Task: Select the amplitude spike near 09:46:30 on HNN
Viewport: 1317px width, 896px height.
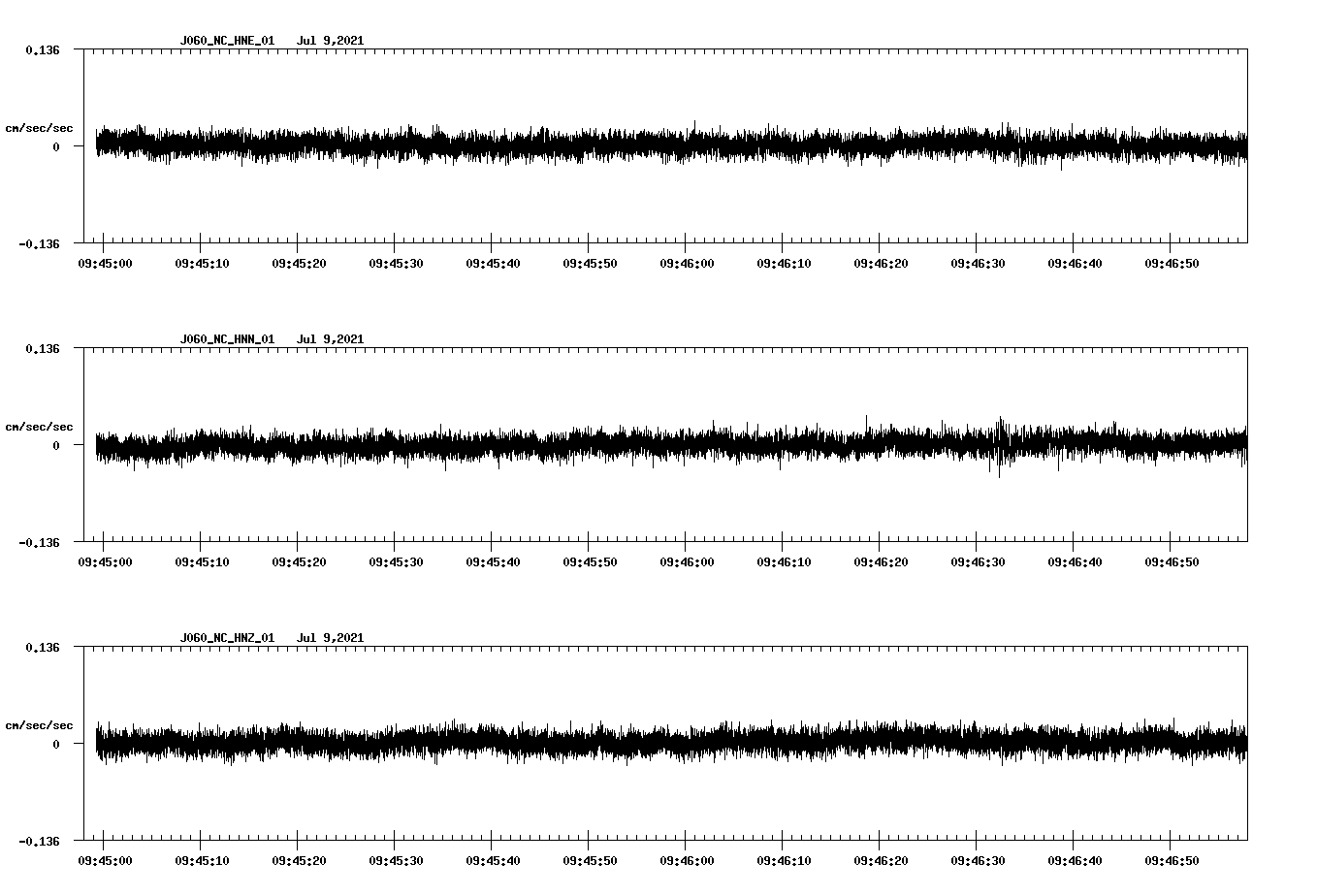Action: (x=1001, y=446)
